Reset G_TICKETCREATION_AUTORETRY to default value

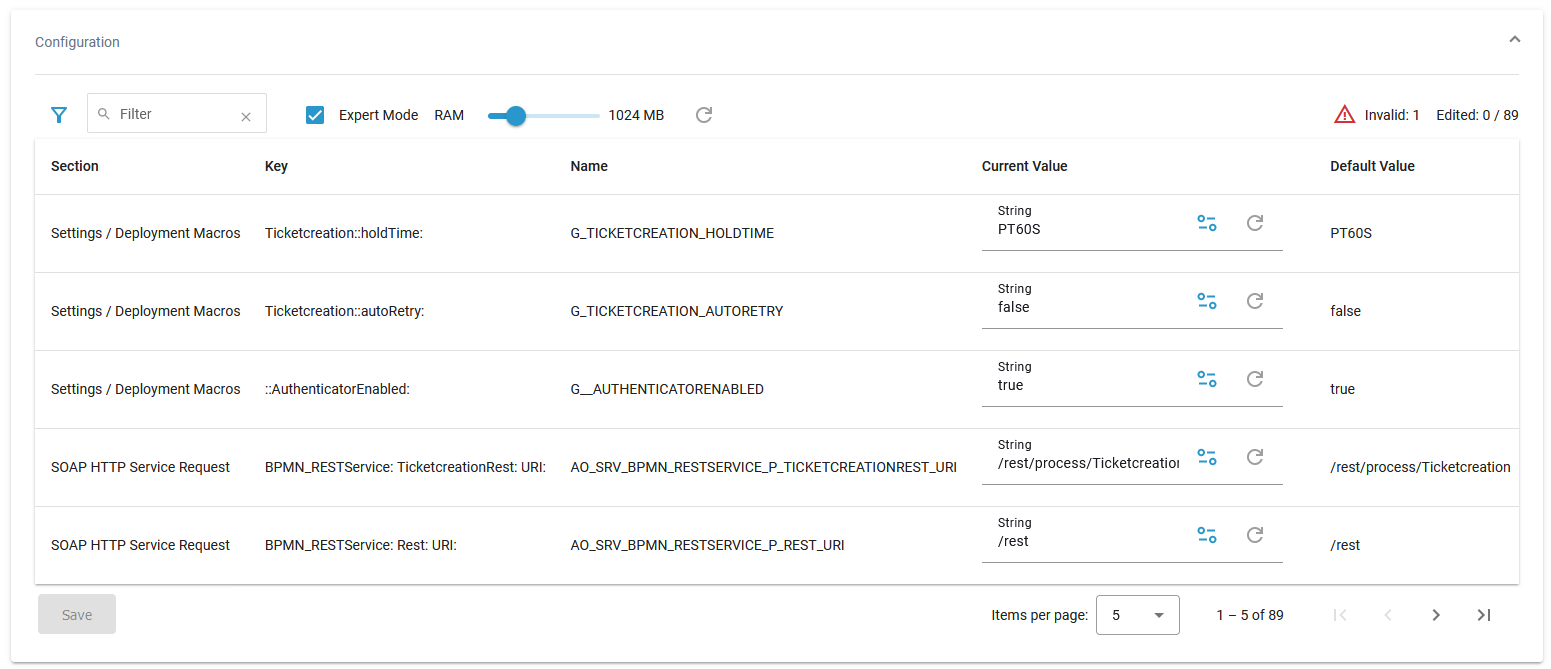pyautogui.click(x=1255, y=300)
